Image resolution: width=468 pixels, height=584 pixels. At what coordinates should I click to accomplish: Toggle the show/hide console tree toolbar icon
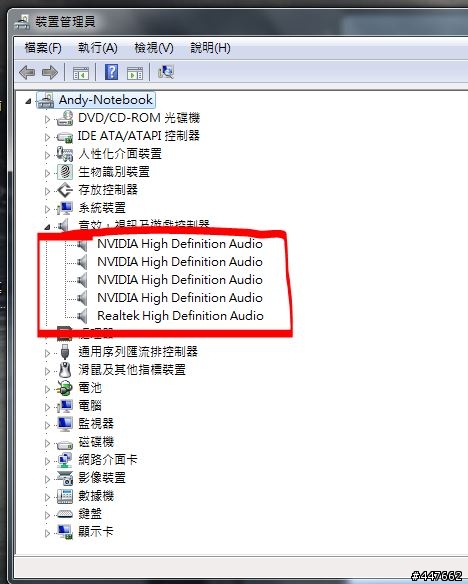pos(81,73)
